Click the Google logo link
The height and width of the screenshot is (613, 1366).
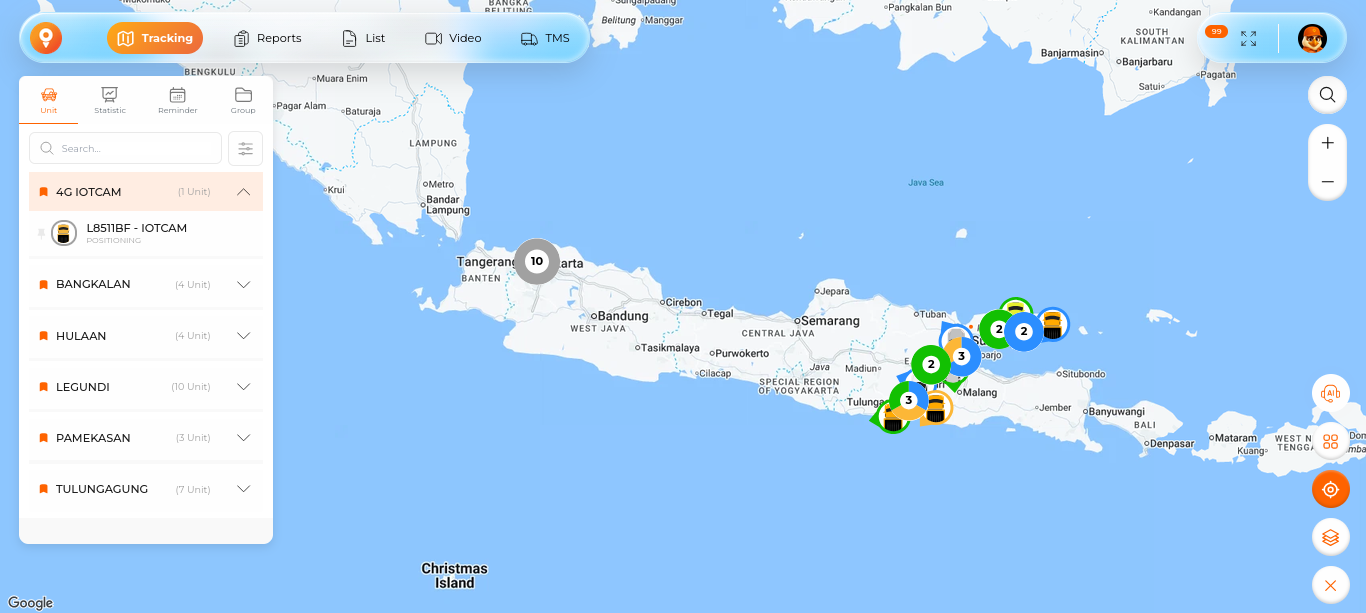point(30,602)
